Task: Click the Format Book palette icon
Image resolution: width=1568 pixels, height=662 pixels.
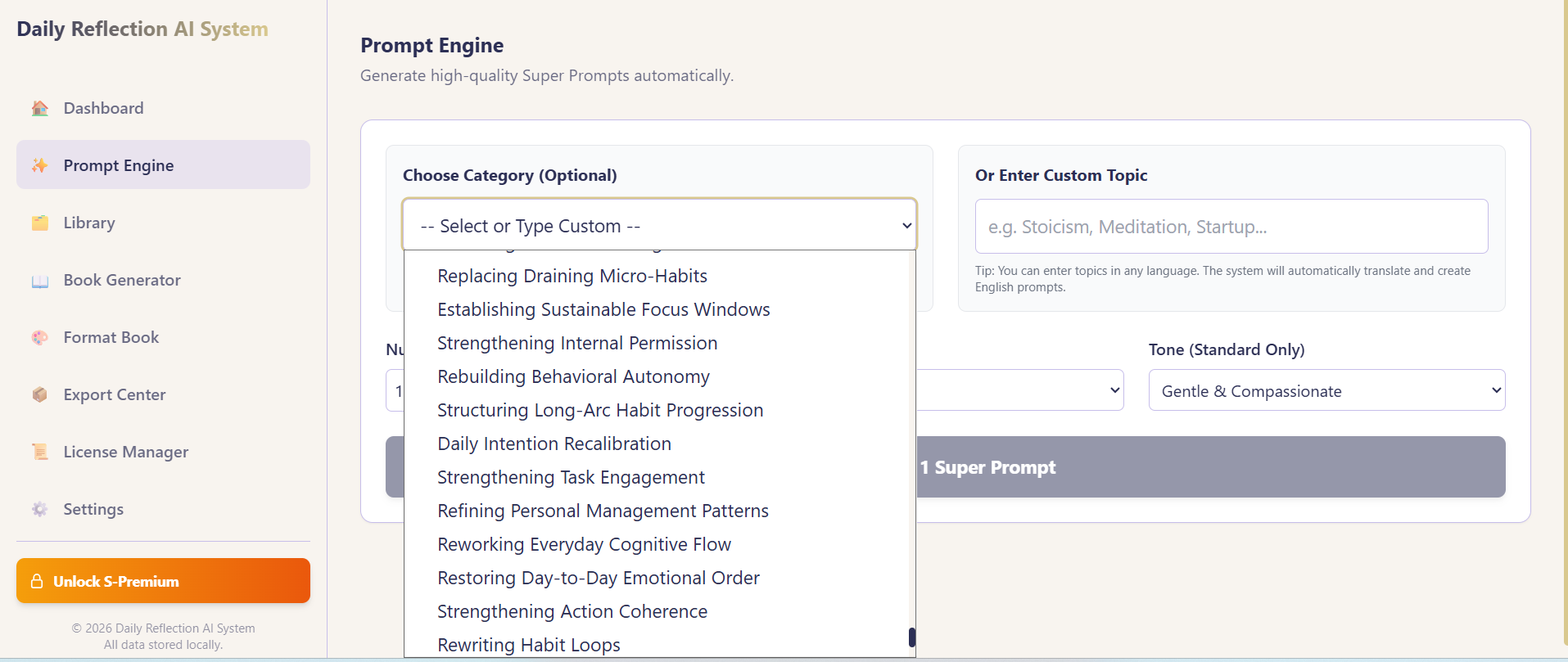Action: pyautogui.click(x=39, y=337)
